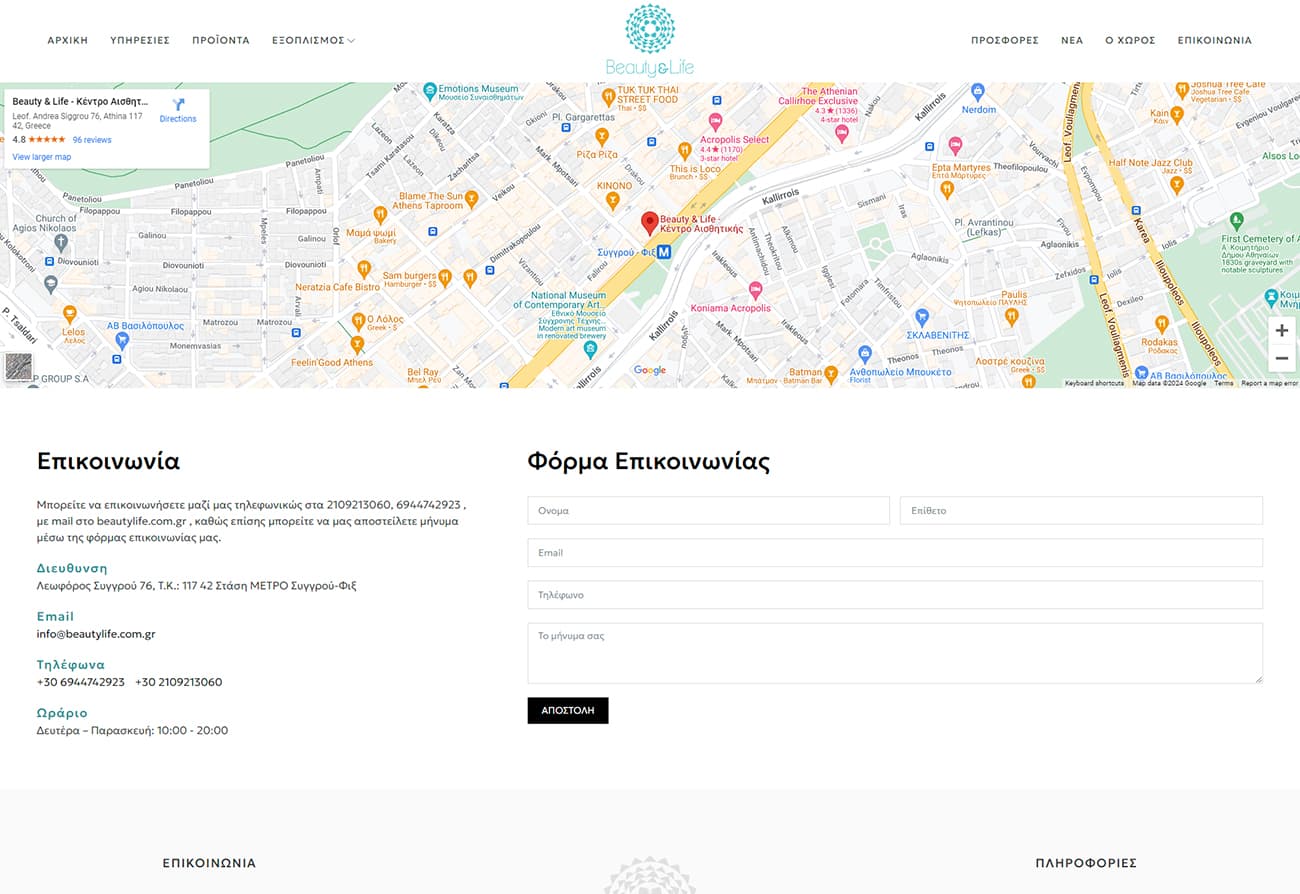Click the National Museum of Contemporary Art marker
Viewport: 1300px width, 894px height.
[590, 349]
